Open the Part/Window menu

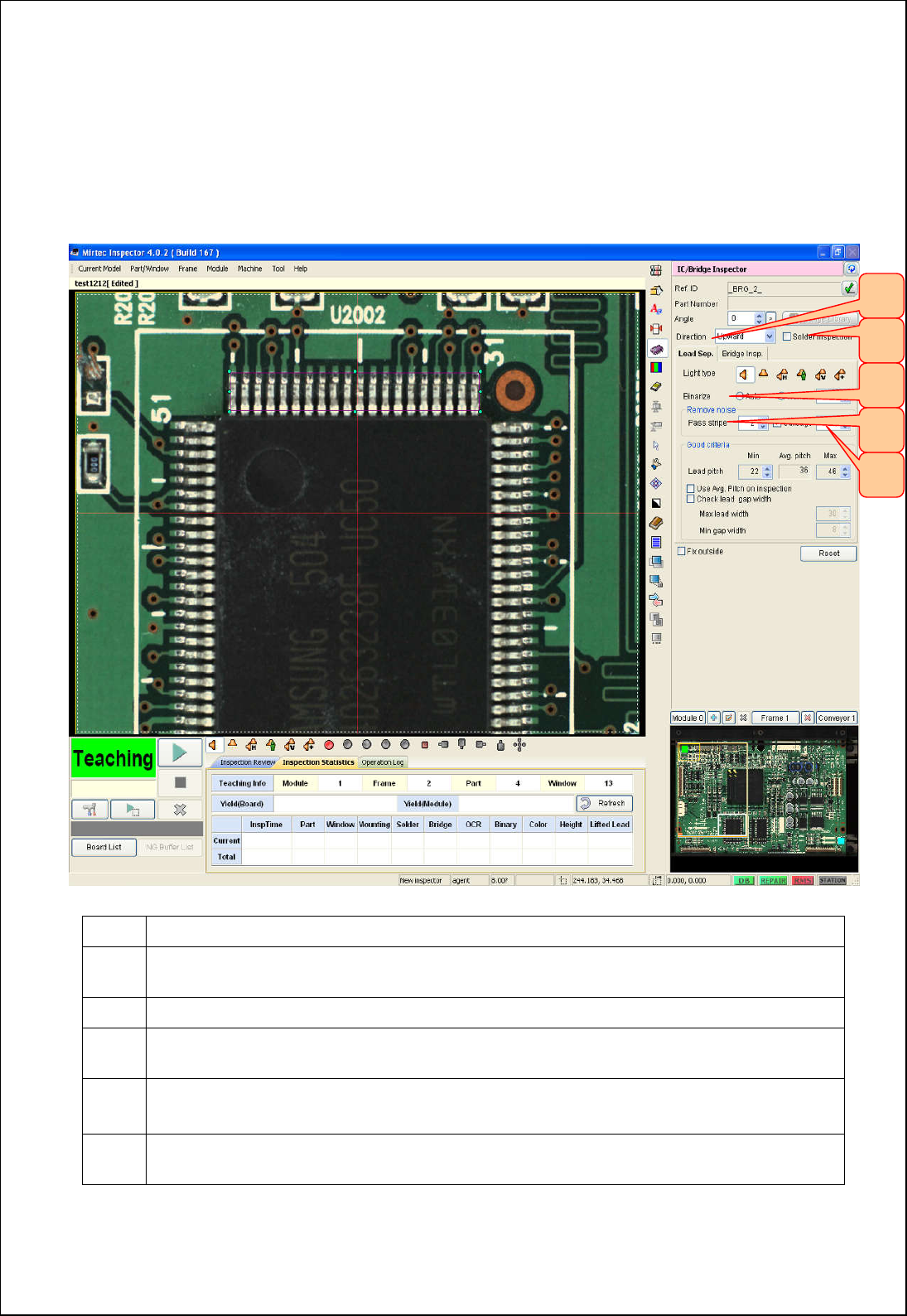(x=149, y=269)
